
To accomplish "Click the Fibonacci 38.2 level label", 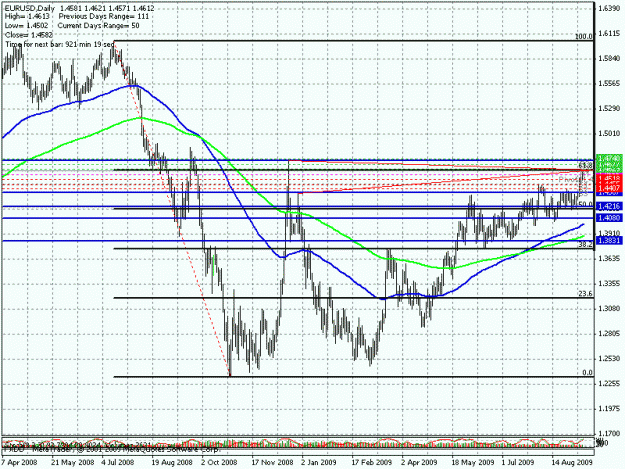I will pyautogui.click(x=586, y=245).
